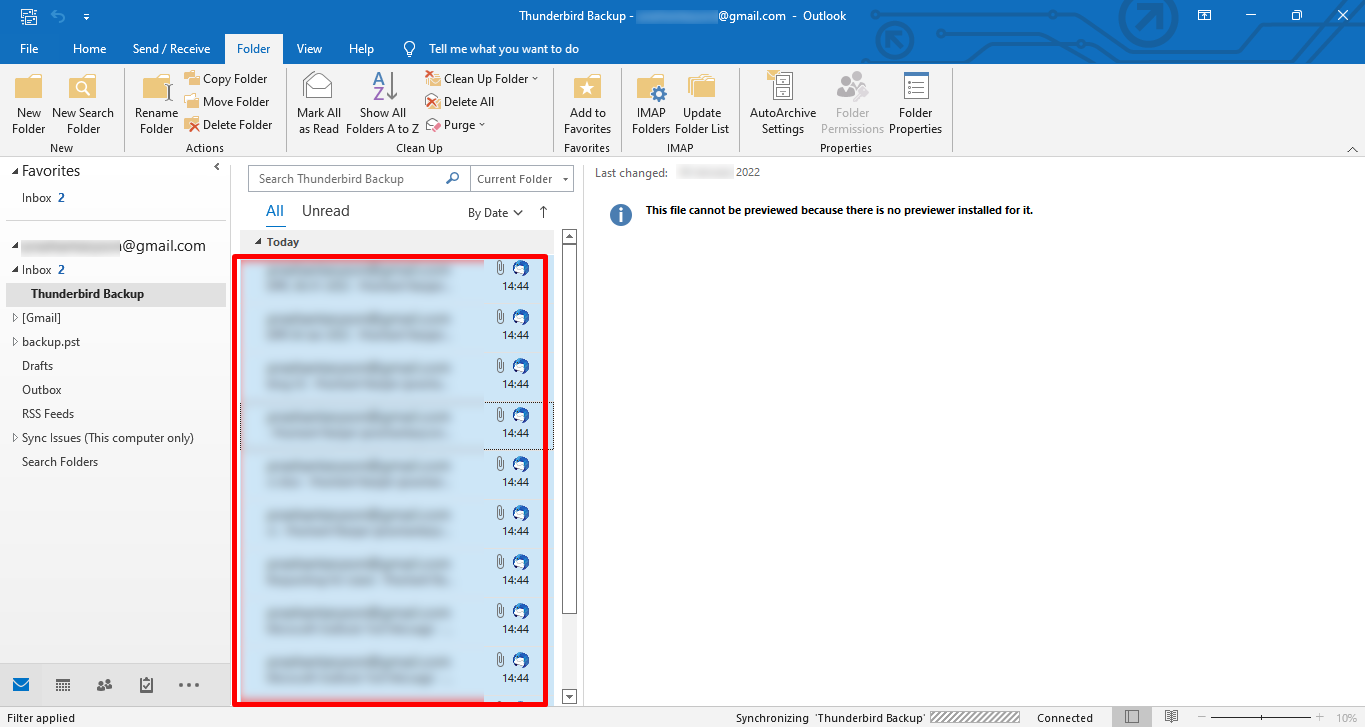This screenshot has height=727, width=1365.
Task: Click Rename Folder in ribbon
Action: pyautogui.click(x=156, y=104)
